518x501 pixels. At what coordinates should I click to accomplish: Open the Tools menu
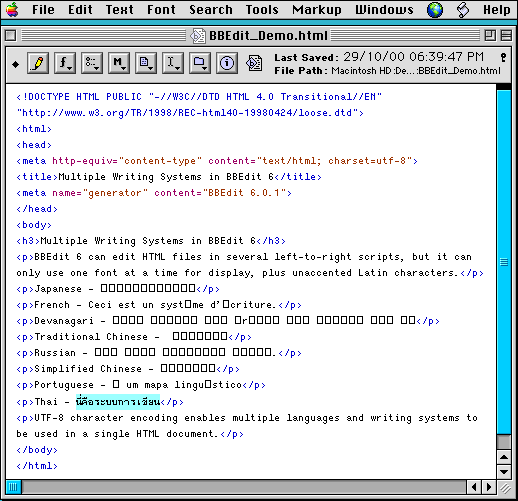click(262, 10)
